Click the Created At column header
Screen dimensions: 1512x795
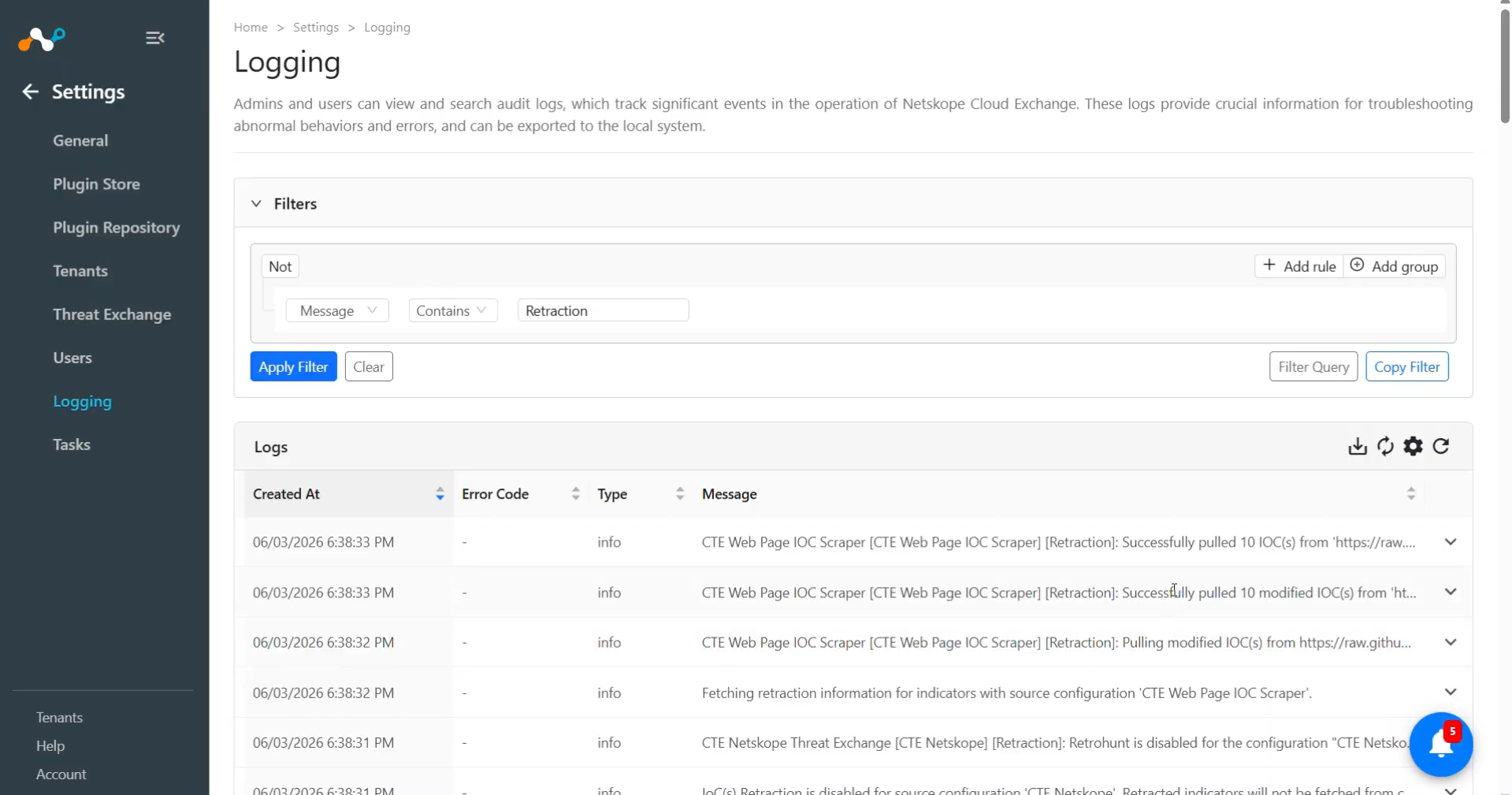tap(286, 494)
